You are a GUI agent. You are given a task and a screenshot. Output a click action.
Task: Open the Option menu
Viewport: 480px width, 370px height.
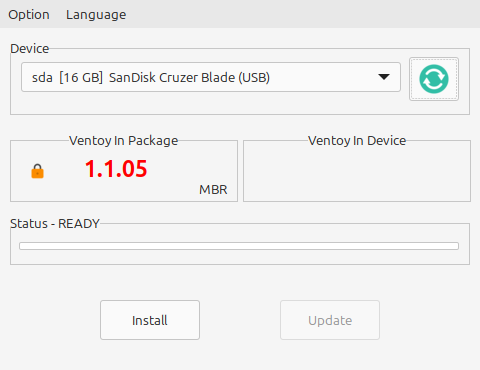pos(29,15)
